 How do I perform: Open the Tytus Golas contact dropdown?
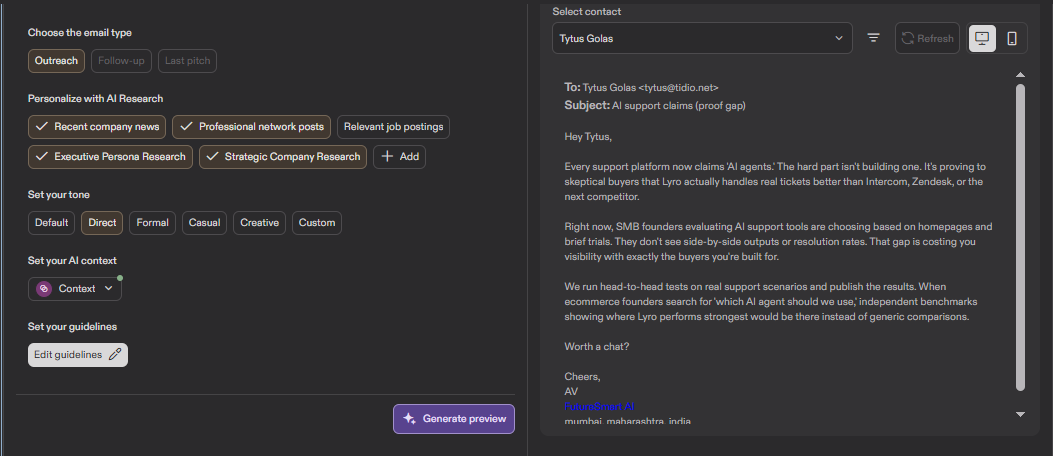702,38
